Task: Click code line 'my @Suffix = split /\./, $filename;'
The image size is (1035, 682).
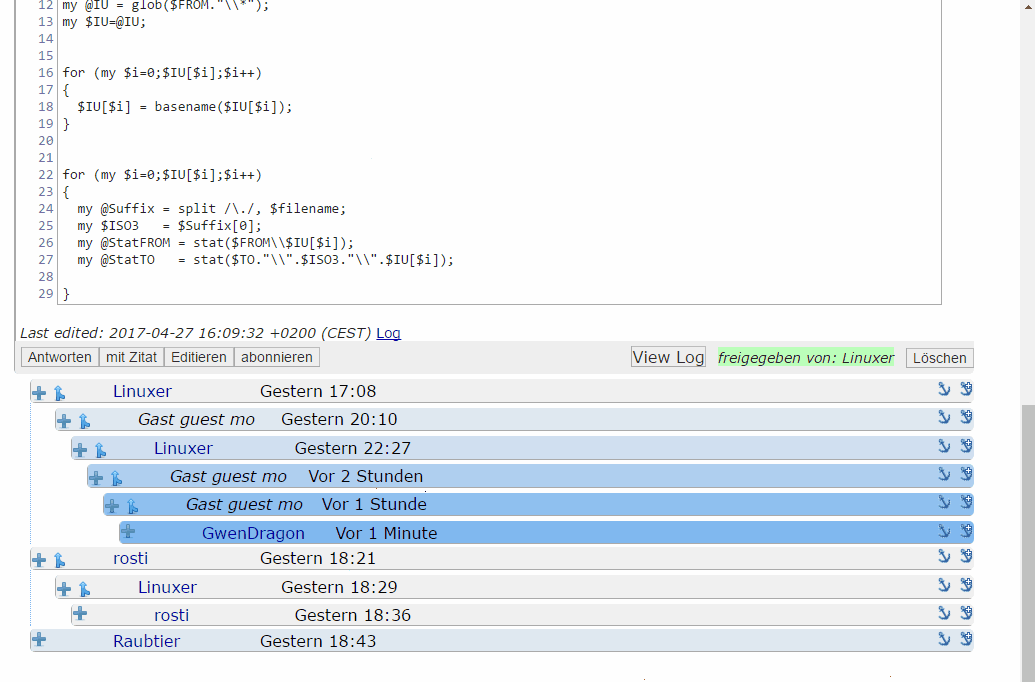Action: 211,209
